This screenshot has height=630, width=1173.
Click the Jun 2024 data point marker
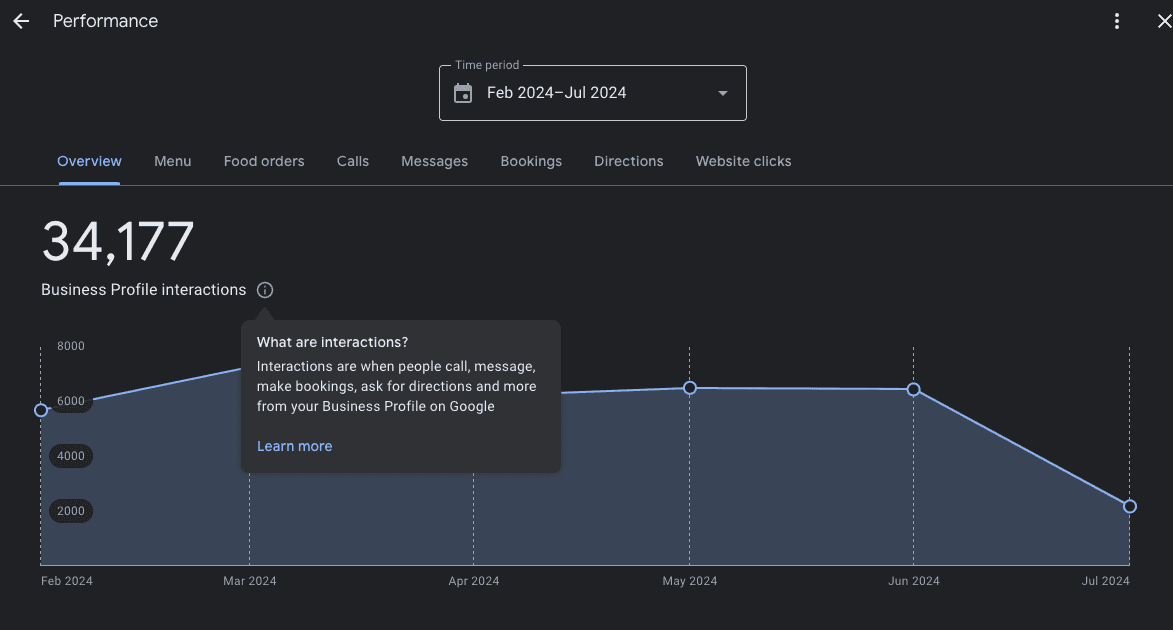[913, 389]
